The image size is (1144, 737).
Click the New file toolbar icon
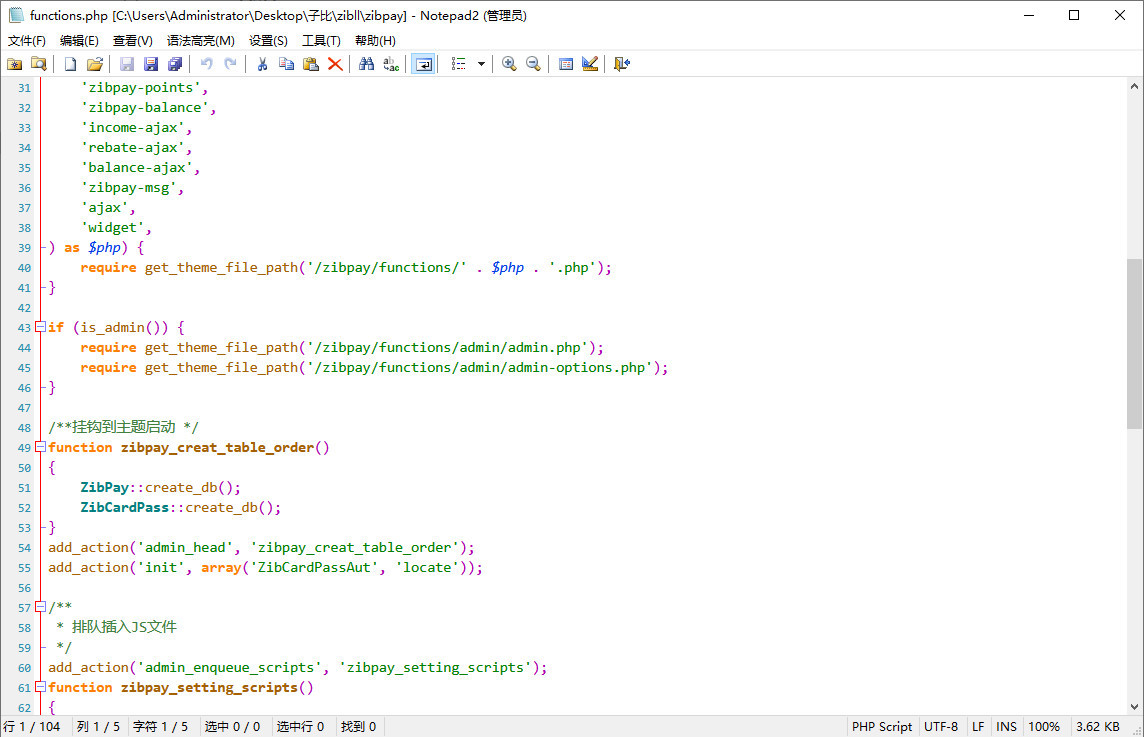click(x=70, y=64)
